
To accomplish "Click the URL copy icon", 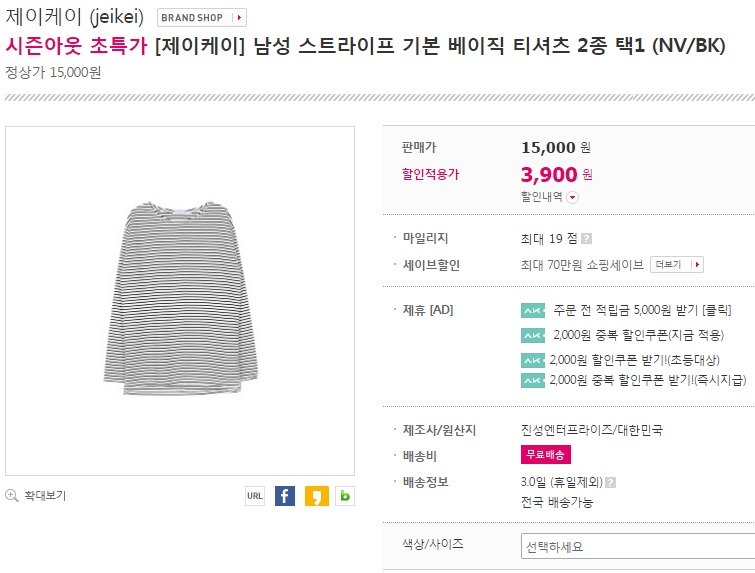I will click(255, 496).
